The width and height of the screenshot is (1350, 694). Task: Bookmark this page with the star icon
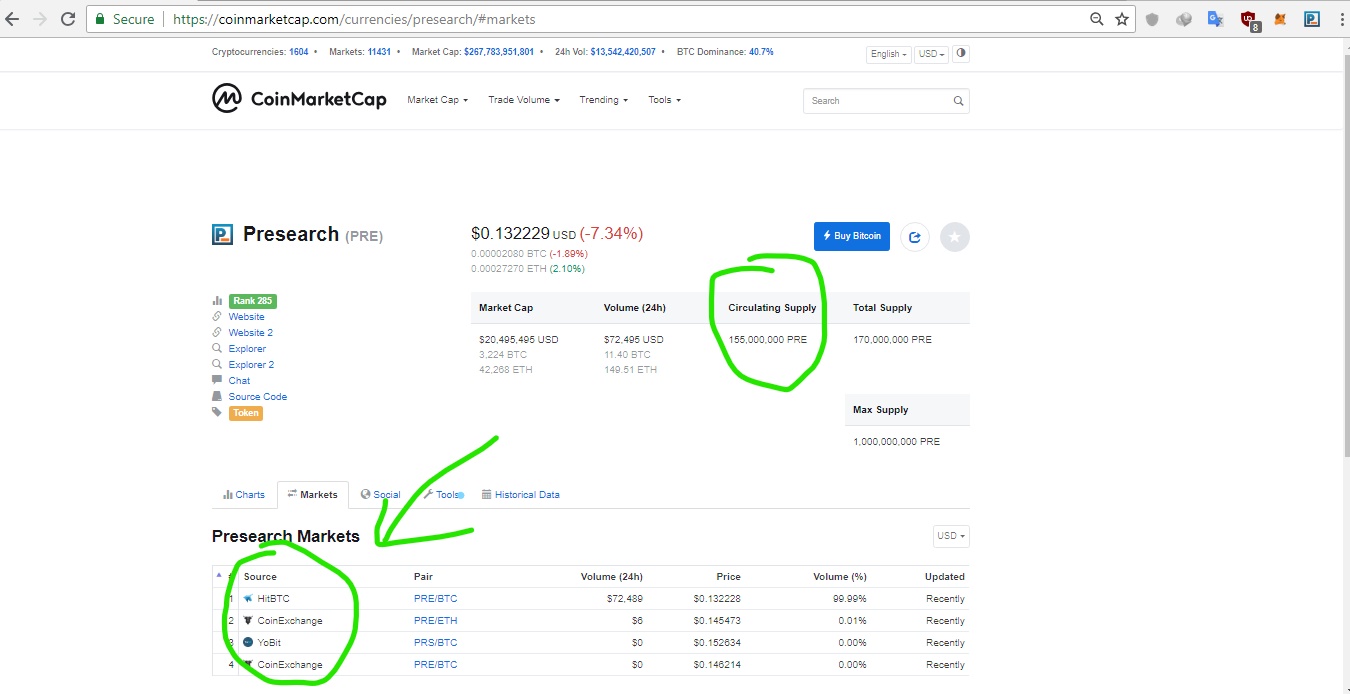(x=1122, y=19)
